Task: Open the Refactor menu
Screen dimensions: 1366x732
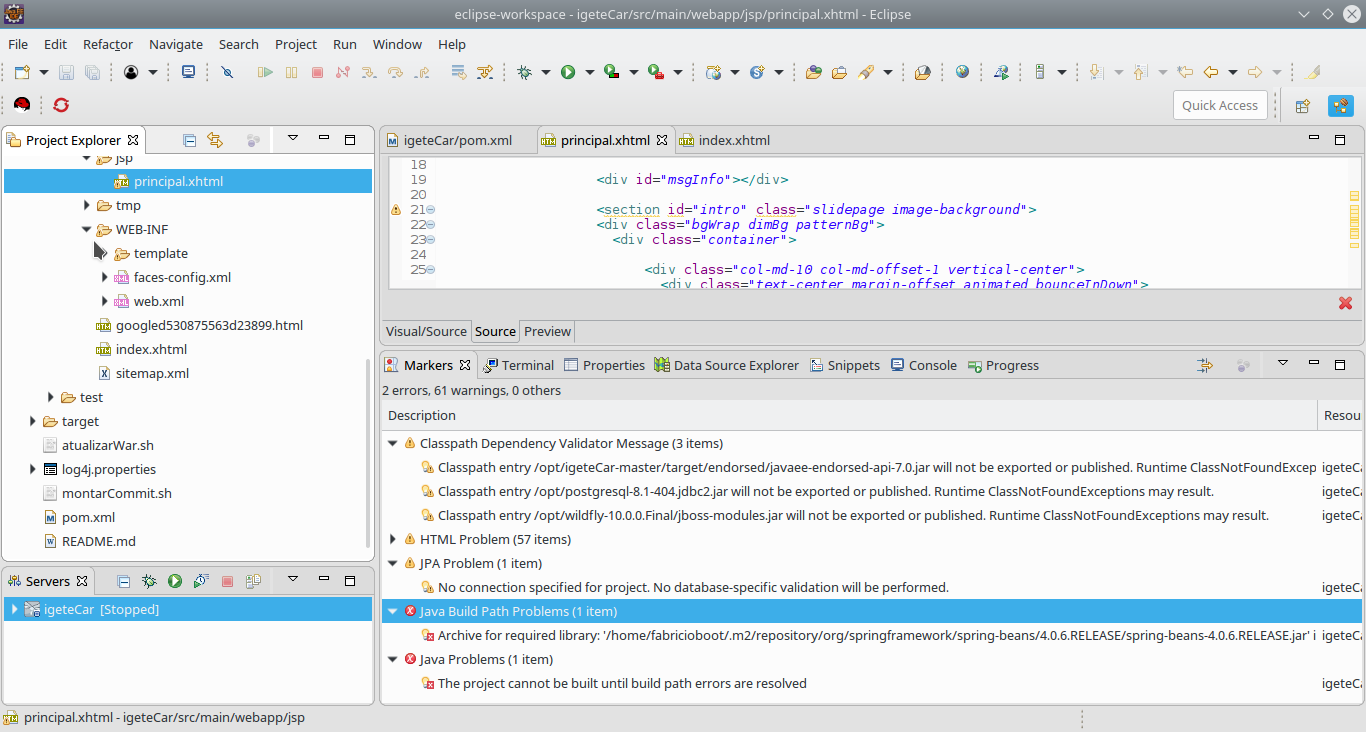Action: (107, 44)
